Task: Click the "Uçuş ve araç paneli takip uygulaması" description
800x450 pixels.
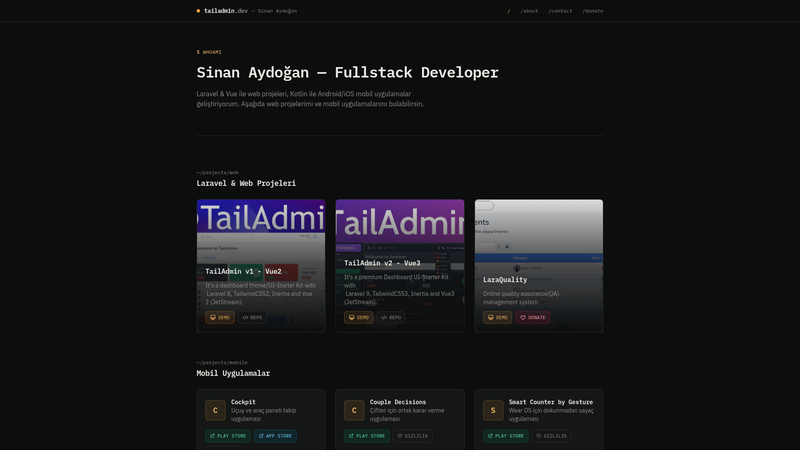Action: coord(263,414)
